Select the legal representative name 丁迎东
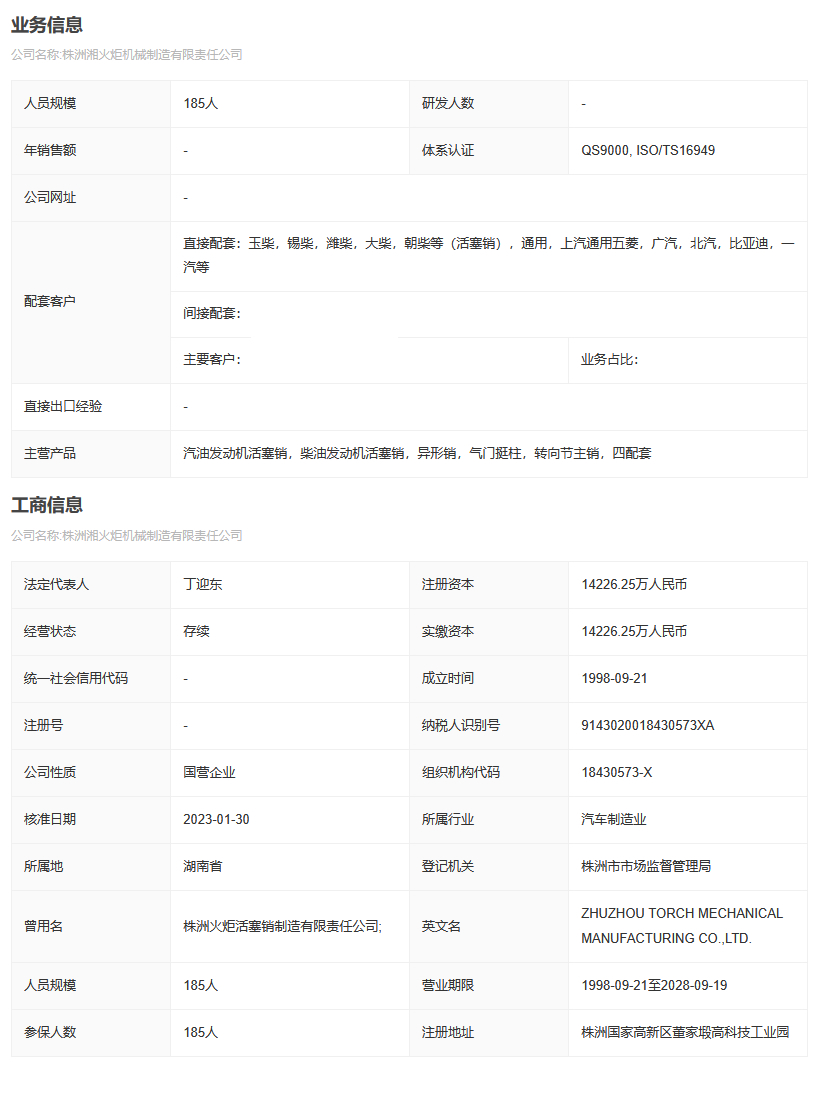Screen dimensions: 826x1100 click(x=203, y=585)
